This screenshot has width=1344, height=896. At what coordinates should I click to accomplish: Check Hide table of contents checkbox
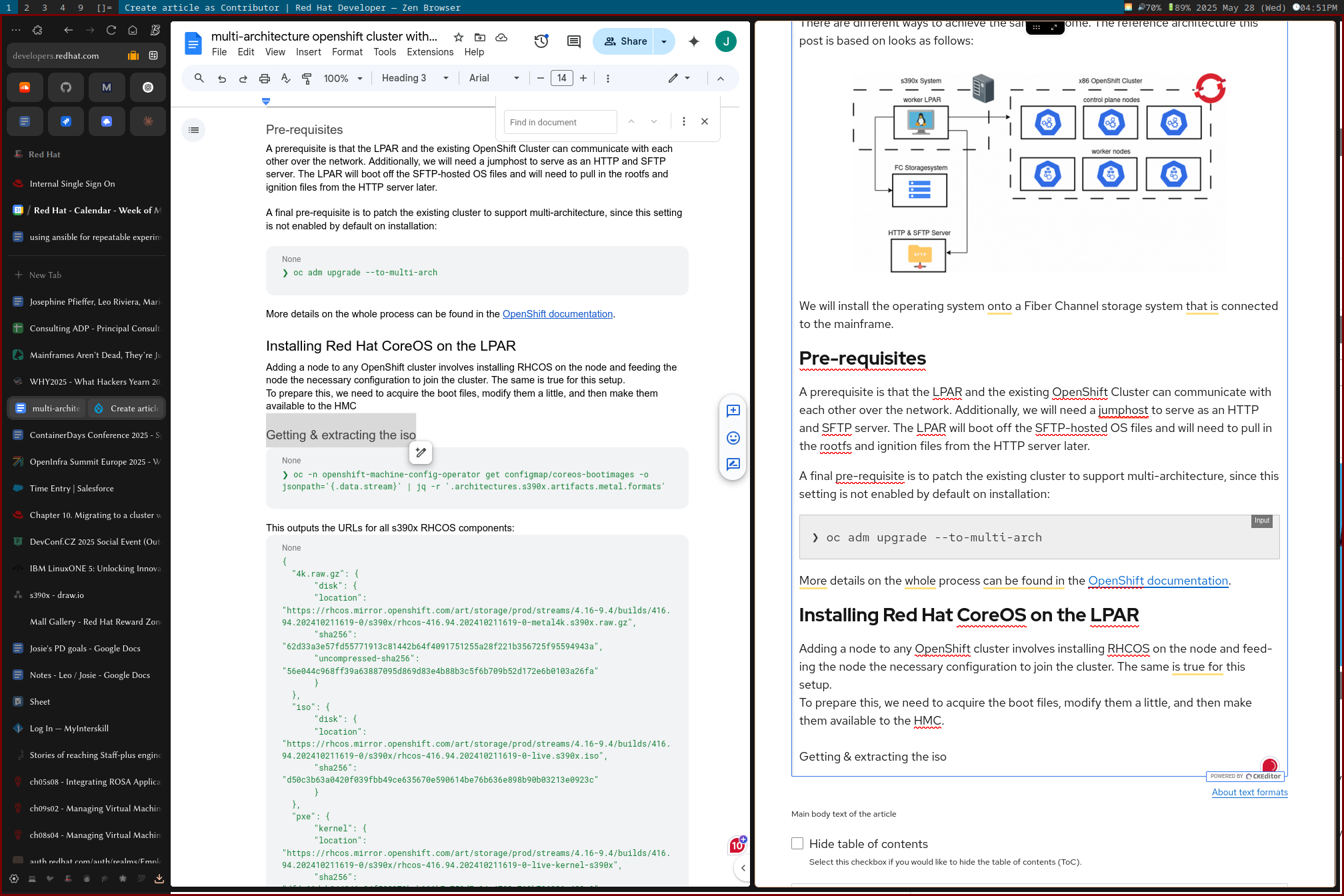tap(797, 843)
